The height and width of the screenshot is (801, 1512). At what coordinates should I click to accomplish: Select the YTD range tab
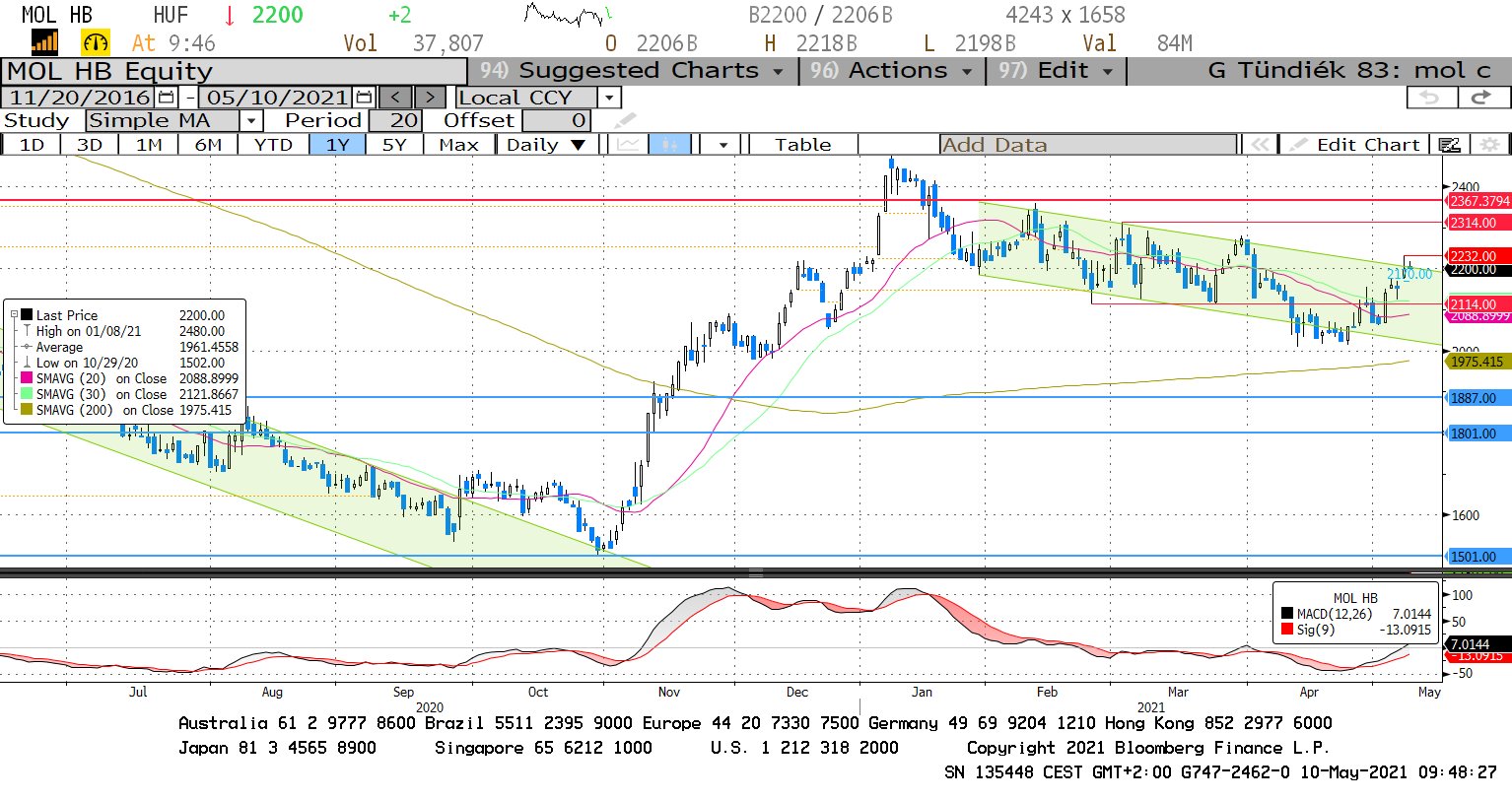point(273,145)
